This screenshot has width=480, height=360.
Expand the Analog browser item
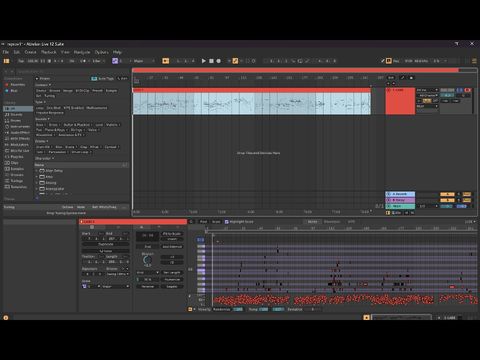(x=37, y=183)
